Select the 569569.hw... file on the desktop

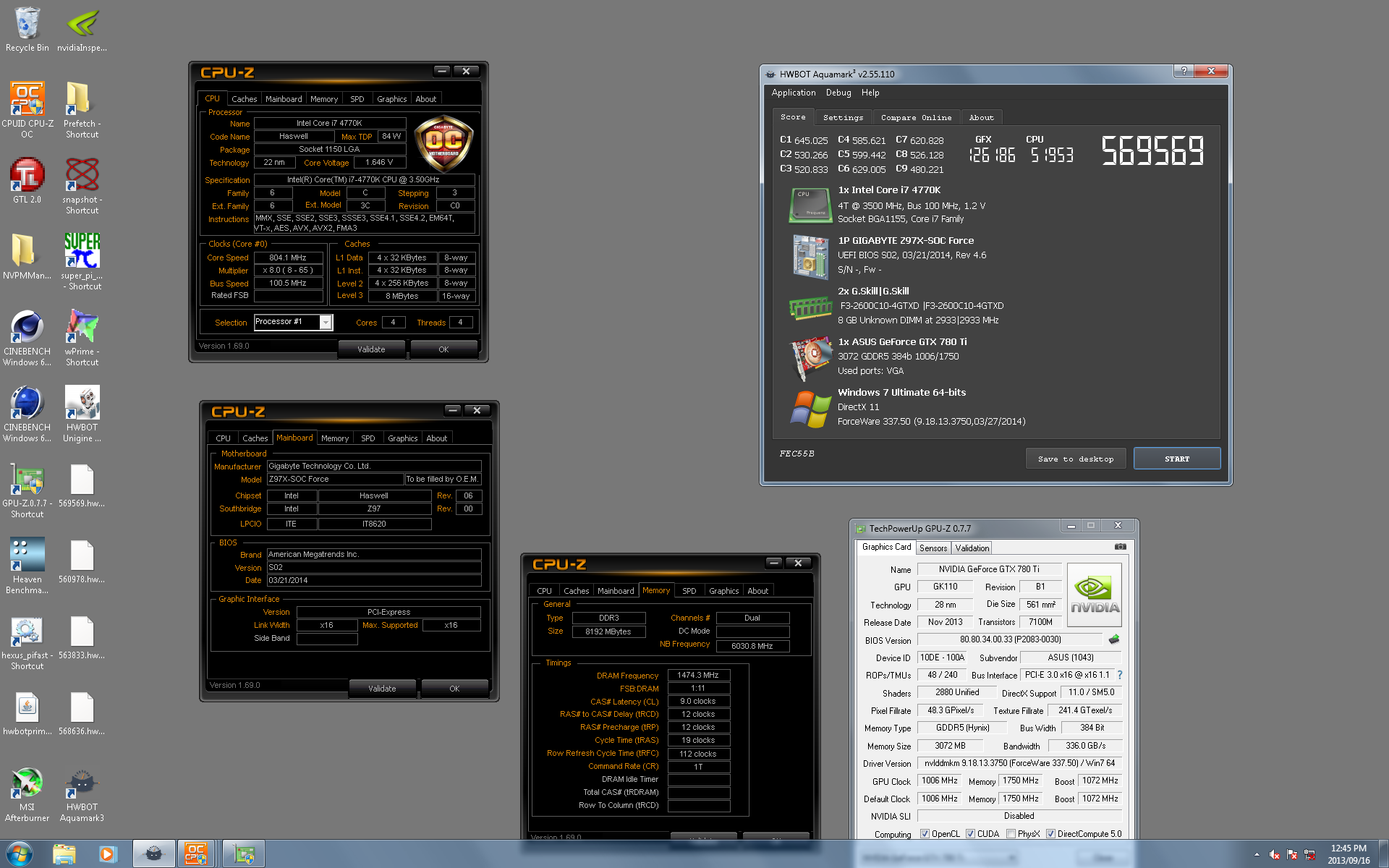[82, 485]
